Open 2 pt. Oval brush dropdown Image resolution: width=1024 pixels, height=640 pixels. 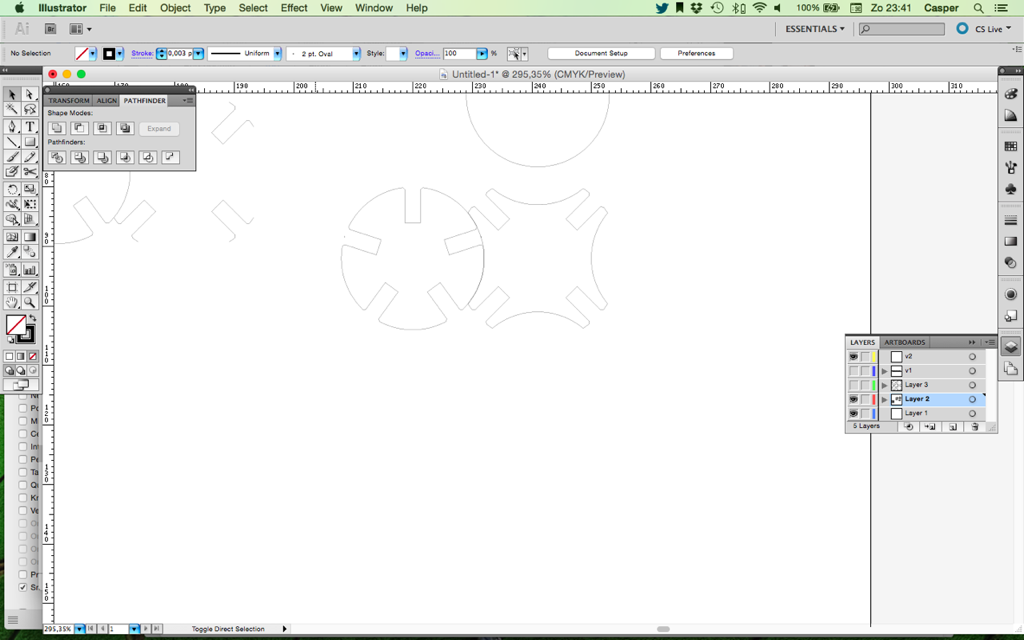point(357,54)
